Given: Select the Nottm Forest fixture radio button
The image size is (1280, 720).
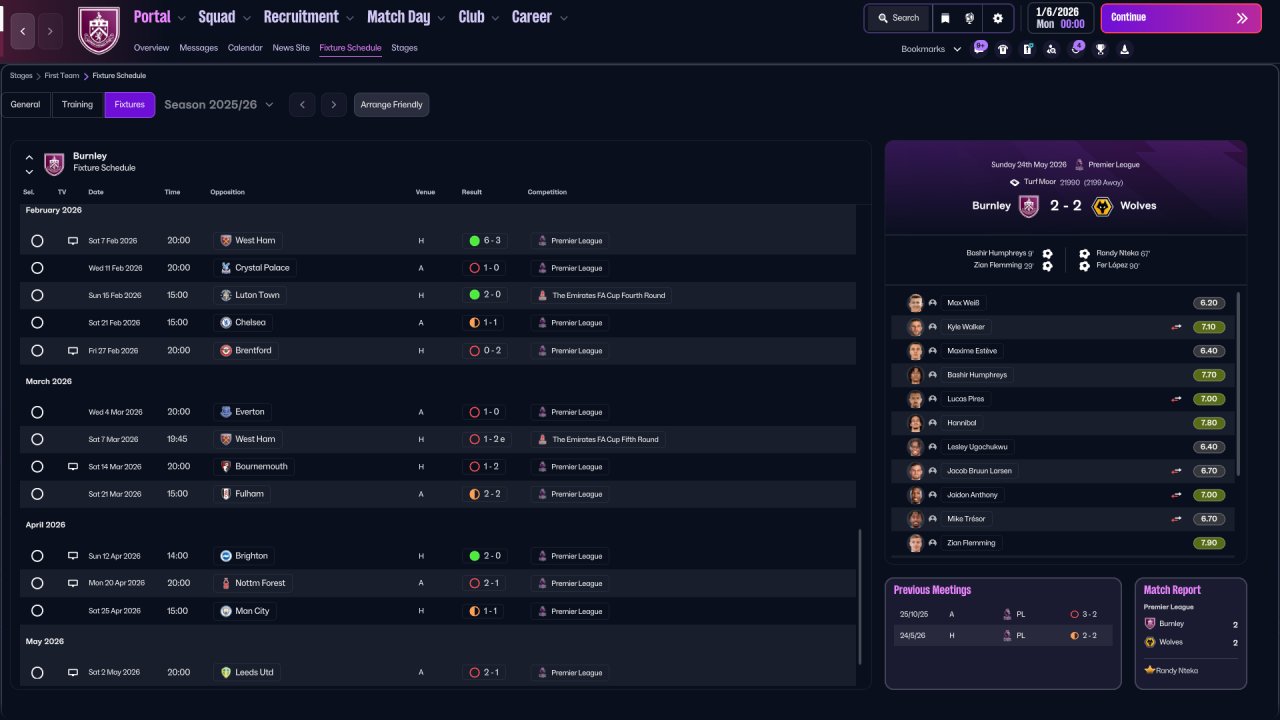Looking at the screenshot, I should (37, 583).
